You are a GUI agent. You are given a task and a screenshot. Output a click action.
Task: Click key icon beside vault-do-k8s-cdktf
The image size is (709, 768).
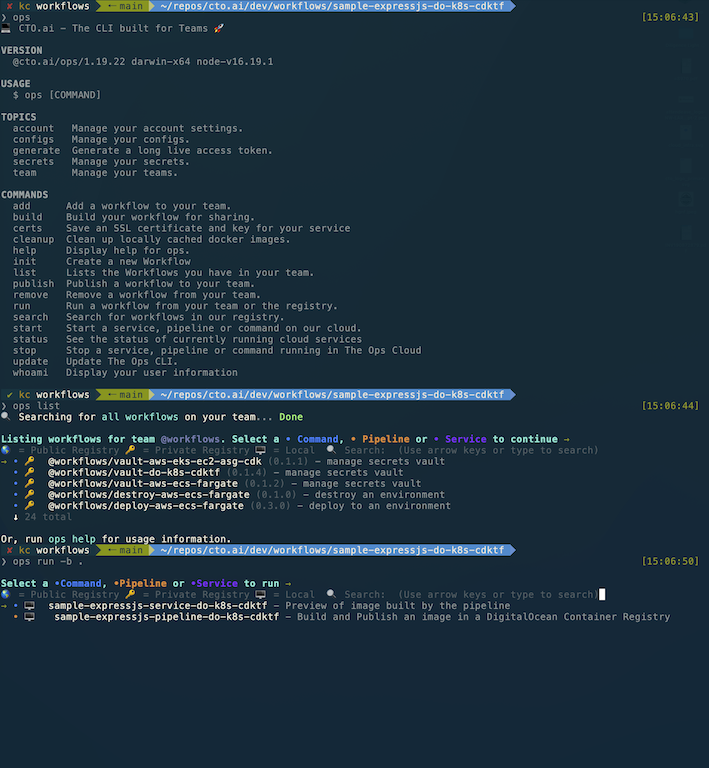point(30,472)
